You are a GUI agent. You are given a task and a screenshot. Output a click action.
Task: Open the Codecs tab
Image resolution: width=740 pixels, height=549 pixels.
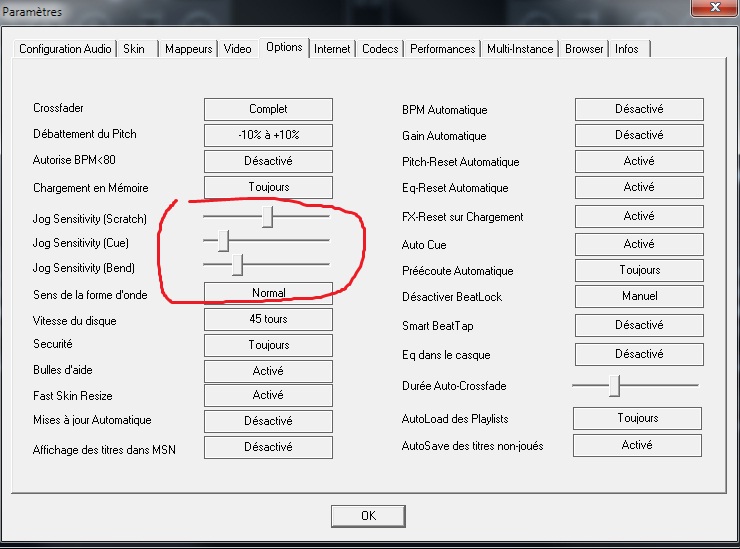380,49
